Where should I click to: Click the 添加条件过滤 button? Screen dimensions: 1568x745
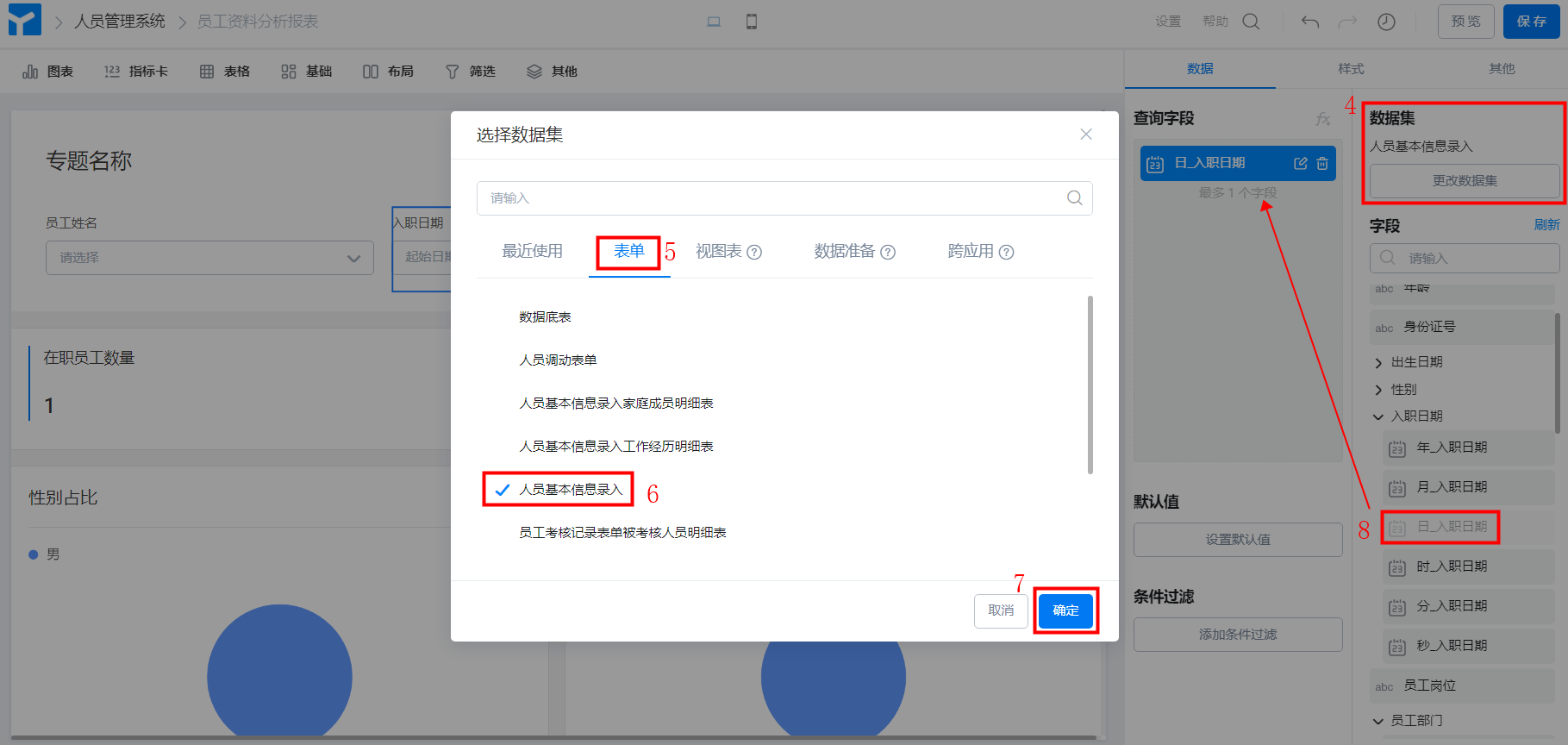click(x=1238, y=635)
